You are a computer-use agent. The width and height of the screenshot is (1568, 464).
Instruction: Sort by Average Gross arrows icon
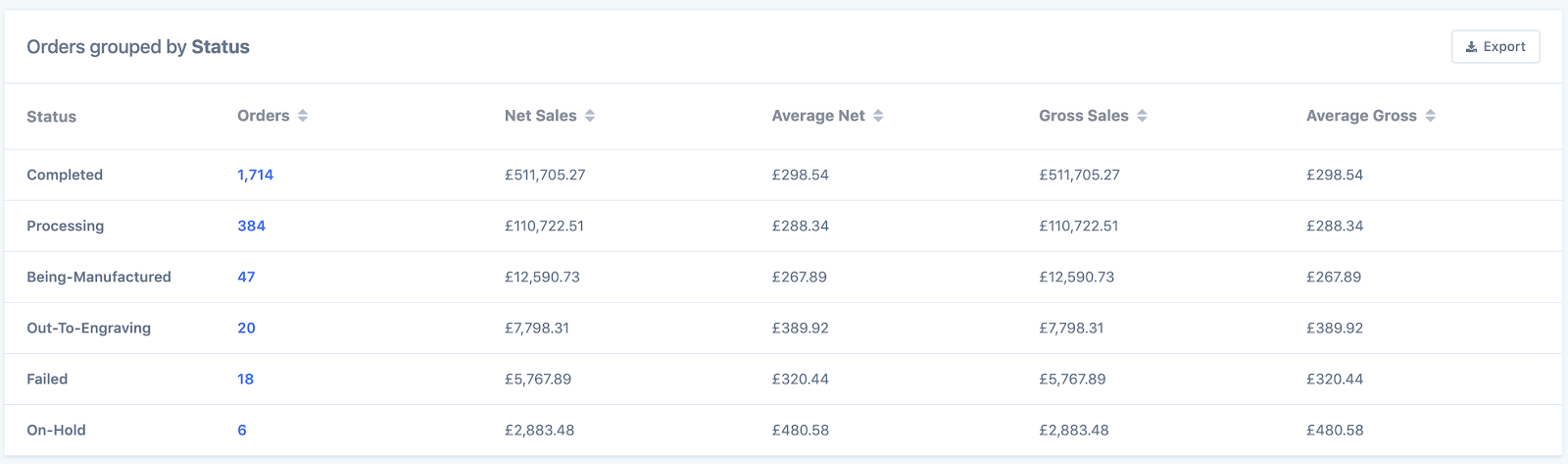tap(1431, 116)
